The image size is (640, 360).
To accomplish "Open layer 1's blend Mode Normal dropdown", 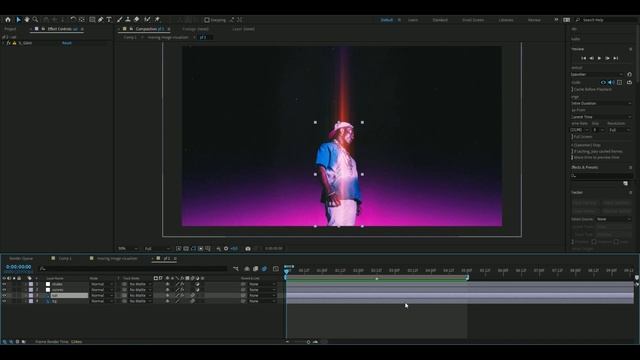I will (102, 284).
